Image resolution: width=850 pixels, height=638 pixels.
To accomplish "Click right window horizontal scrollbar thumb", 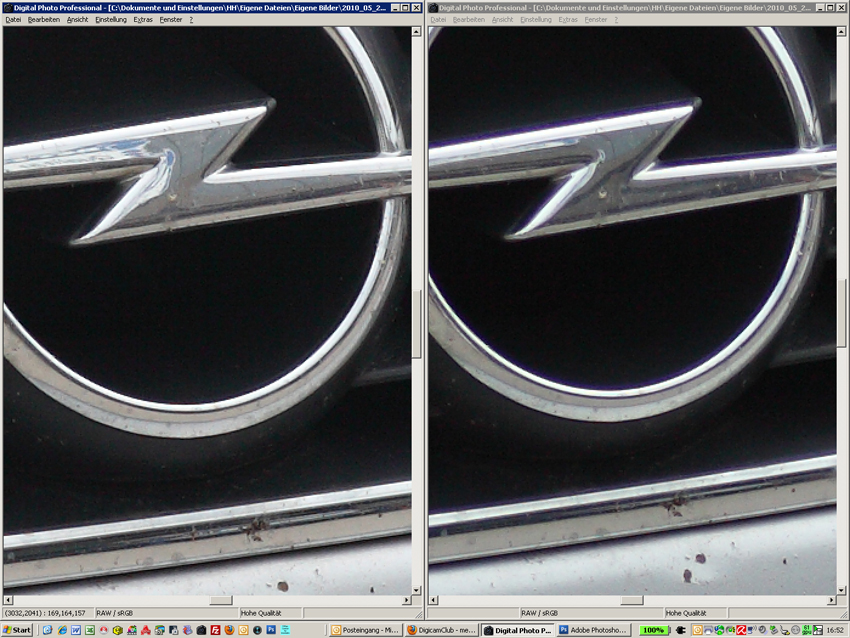I will click(x=632, y=600).
